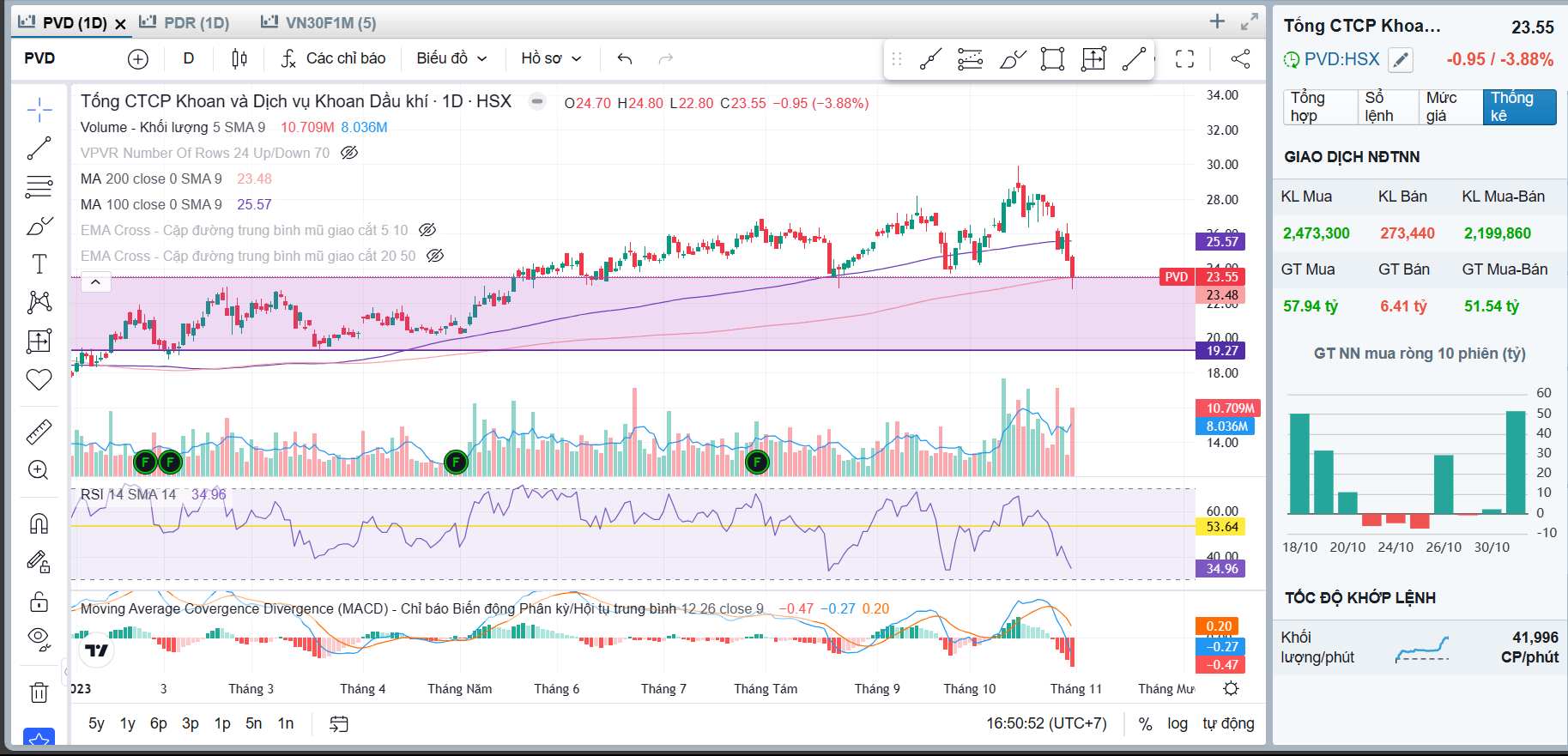Remove drawings with the trash icon
The width and height of the screenshot is (1568, 756).
[39, 692]
